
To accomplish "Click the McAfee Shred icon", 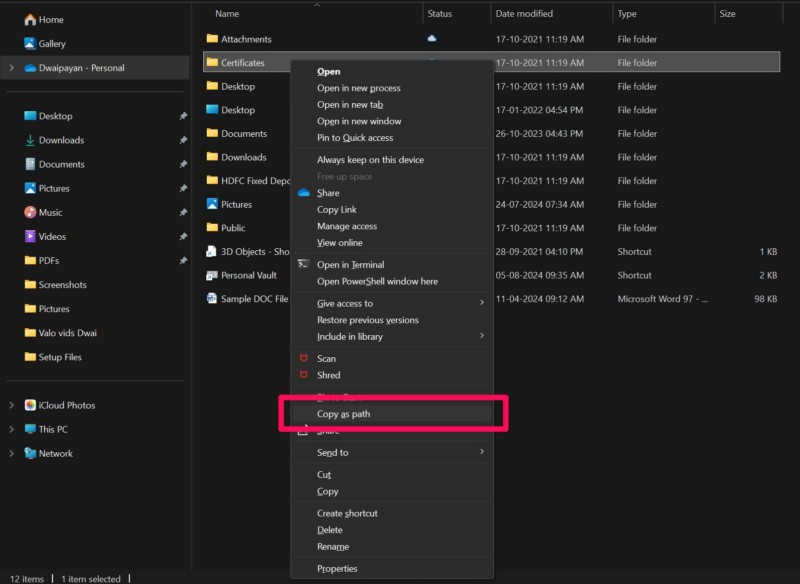I will [304, 375].
